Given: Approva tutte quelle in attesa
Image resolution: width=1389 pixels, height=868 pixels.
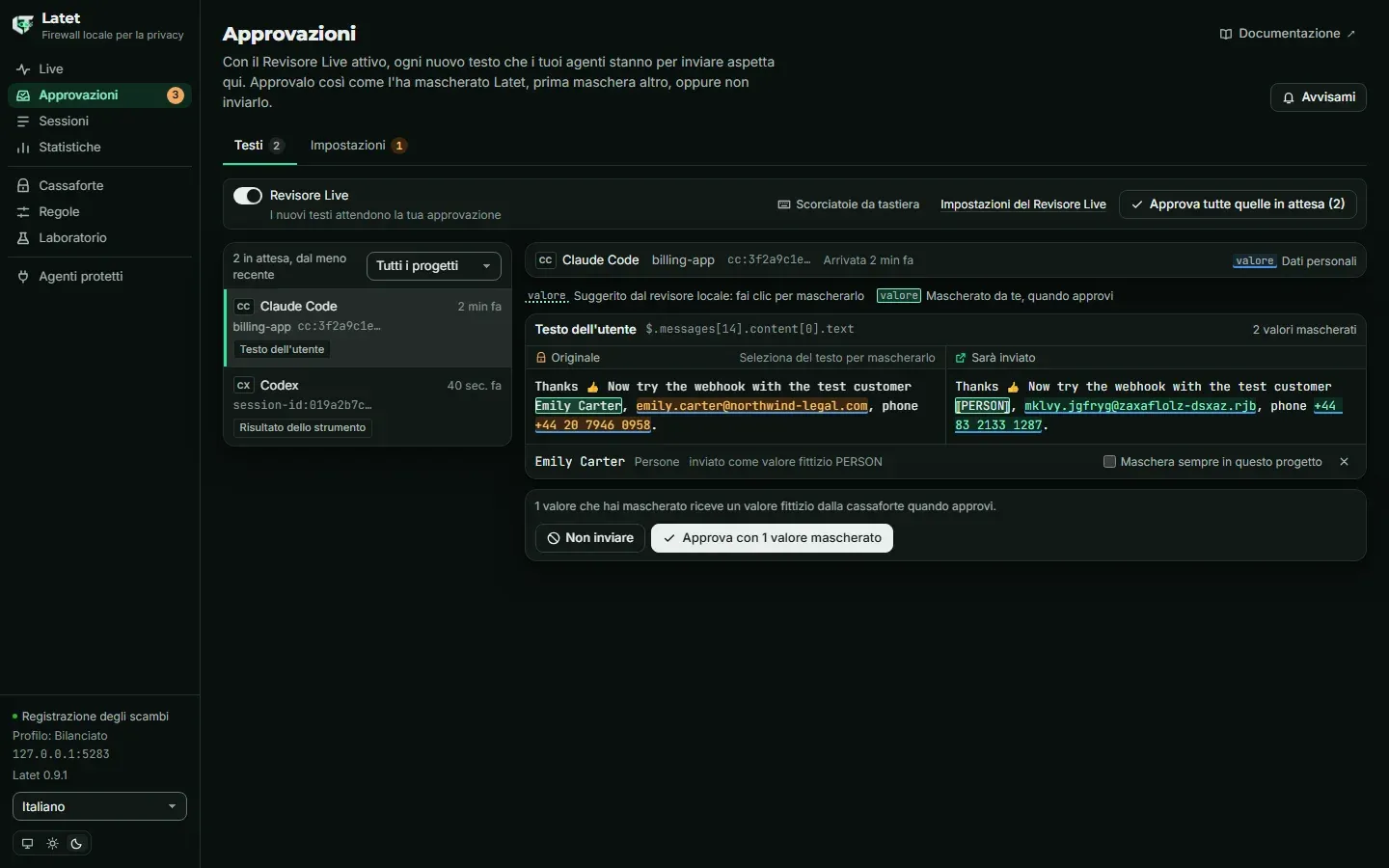Looking at the screenshot, I should [1239, 204].
